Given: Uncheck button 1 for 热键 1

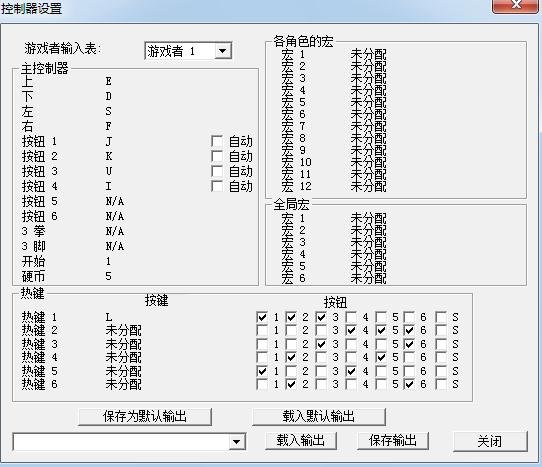Looking at the screenshot, I should (262, 317).
